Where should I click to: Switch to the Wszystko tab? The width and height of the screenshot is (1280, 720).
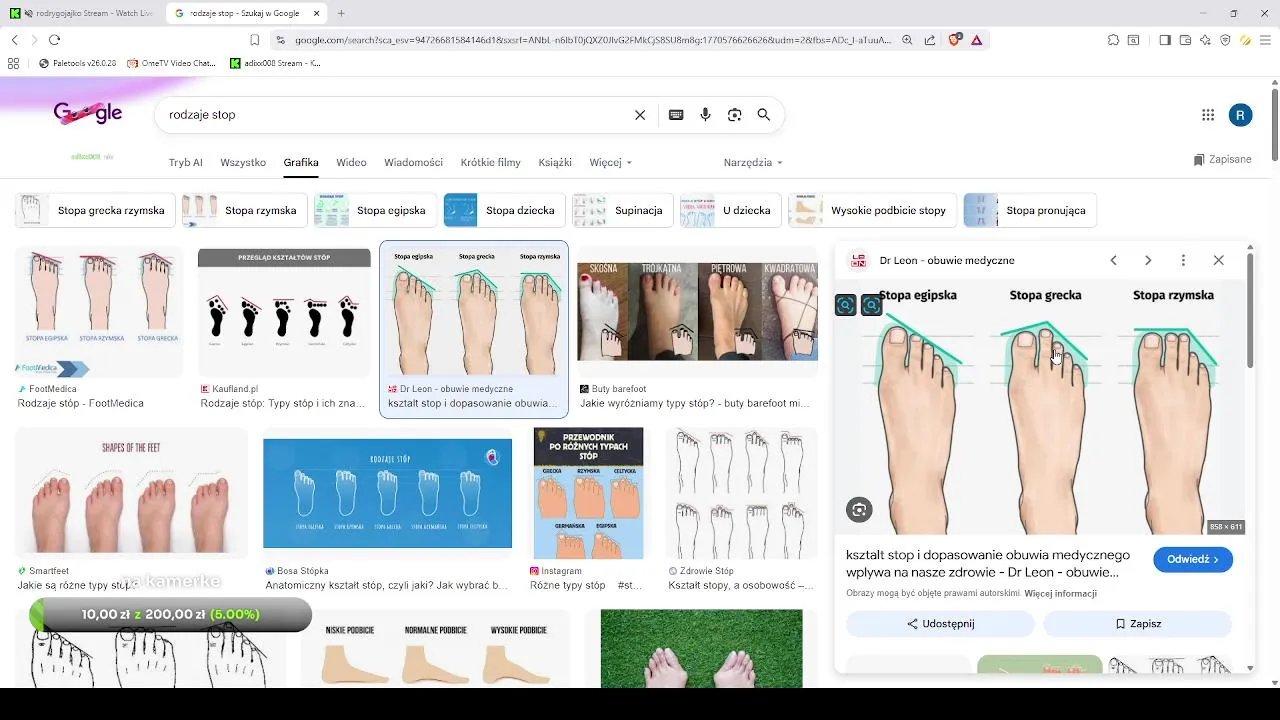coord(243,162)
